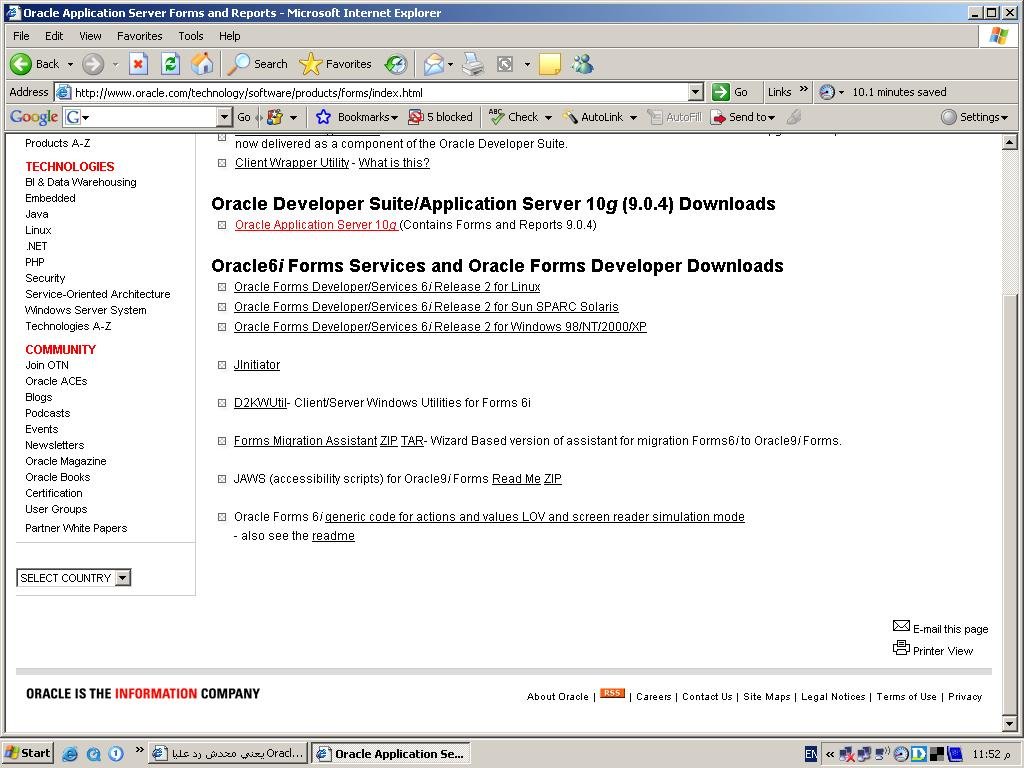Expand the Check dropdown arrow

[548, 118]
